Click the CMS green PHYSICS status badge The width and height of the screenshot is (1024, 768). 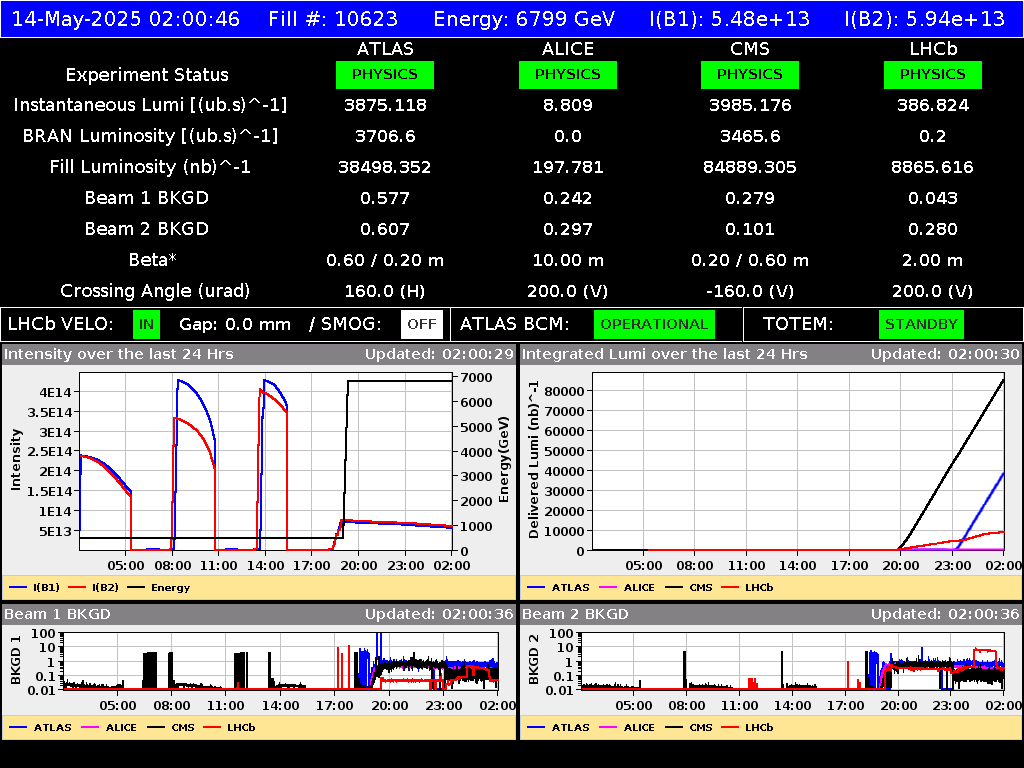(750, 74)
